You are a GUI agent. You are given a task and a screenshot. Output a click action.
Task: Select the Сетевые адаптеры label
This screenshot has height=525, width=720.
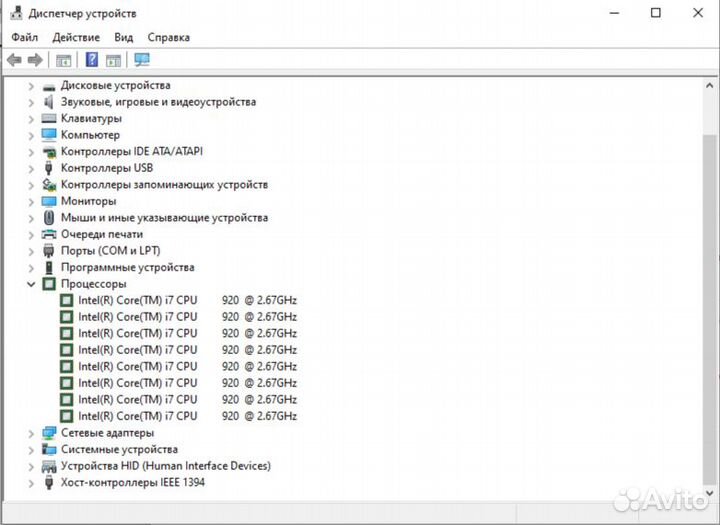pos(107,433)
